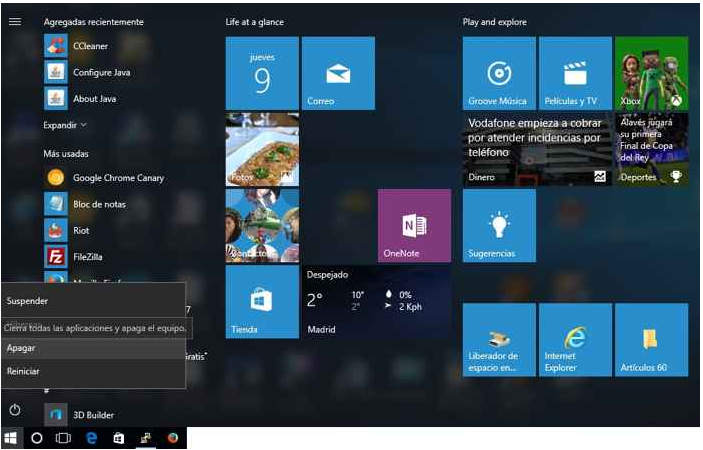Viewport: 703px width, 450px height.
Task: Open the Madrid weather tile
Action: coord(376,302)
